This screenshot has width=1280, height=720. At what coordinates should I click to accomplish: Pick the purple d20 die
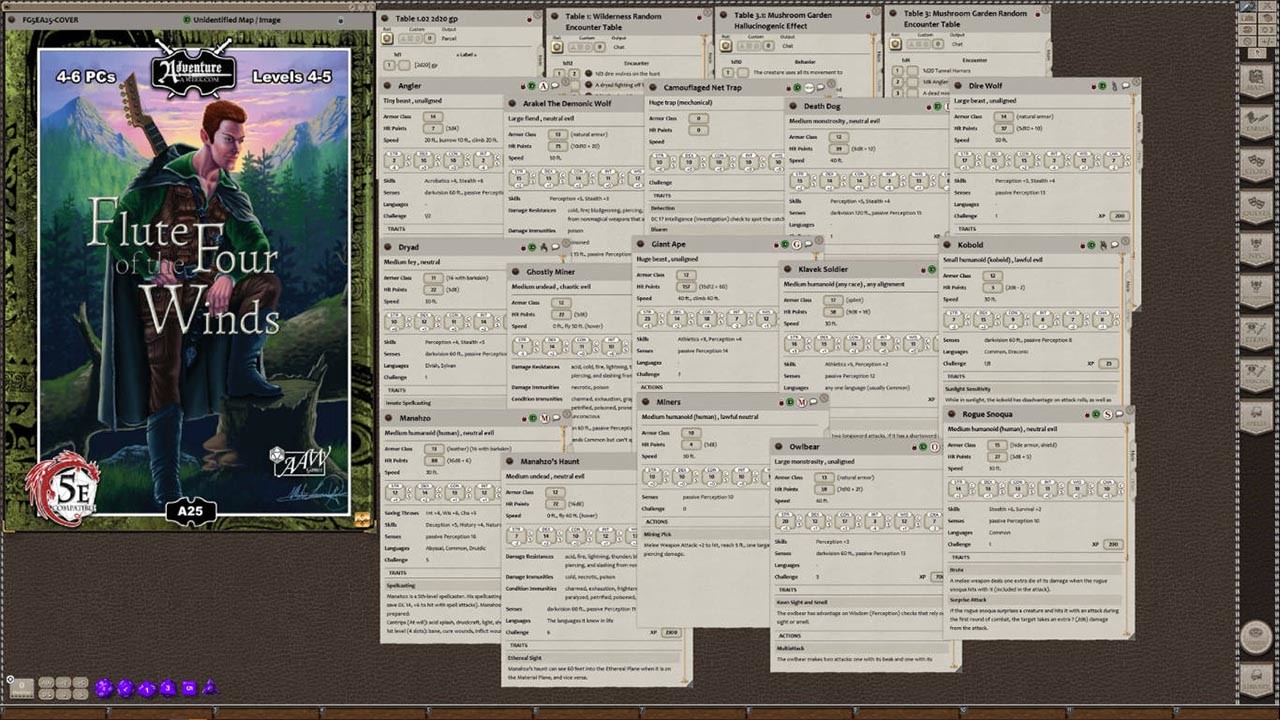pyautogui.click(x=104, y=688)
